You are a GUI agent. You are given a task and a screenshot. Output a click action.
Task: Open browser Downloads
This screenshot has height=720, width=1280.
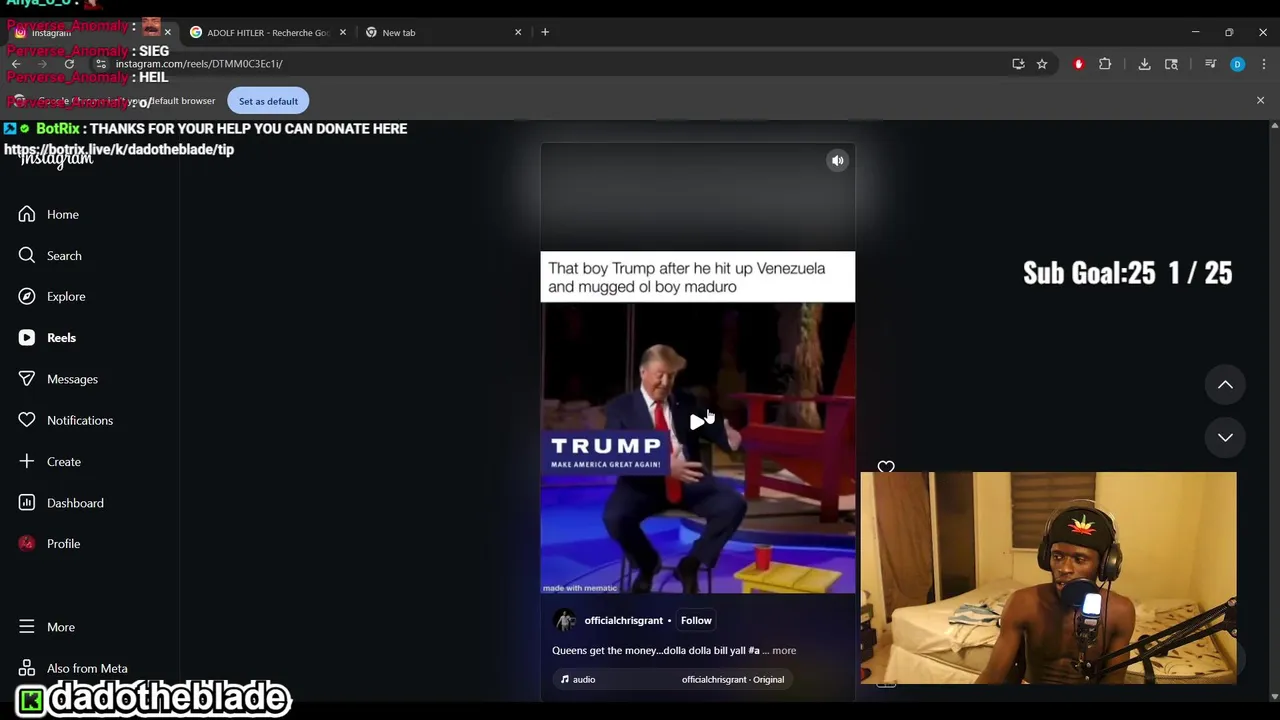[x=1144, y=64]
